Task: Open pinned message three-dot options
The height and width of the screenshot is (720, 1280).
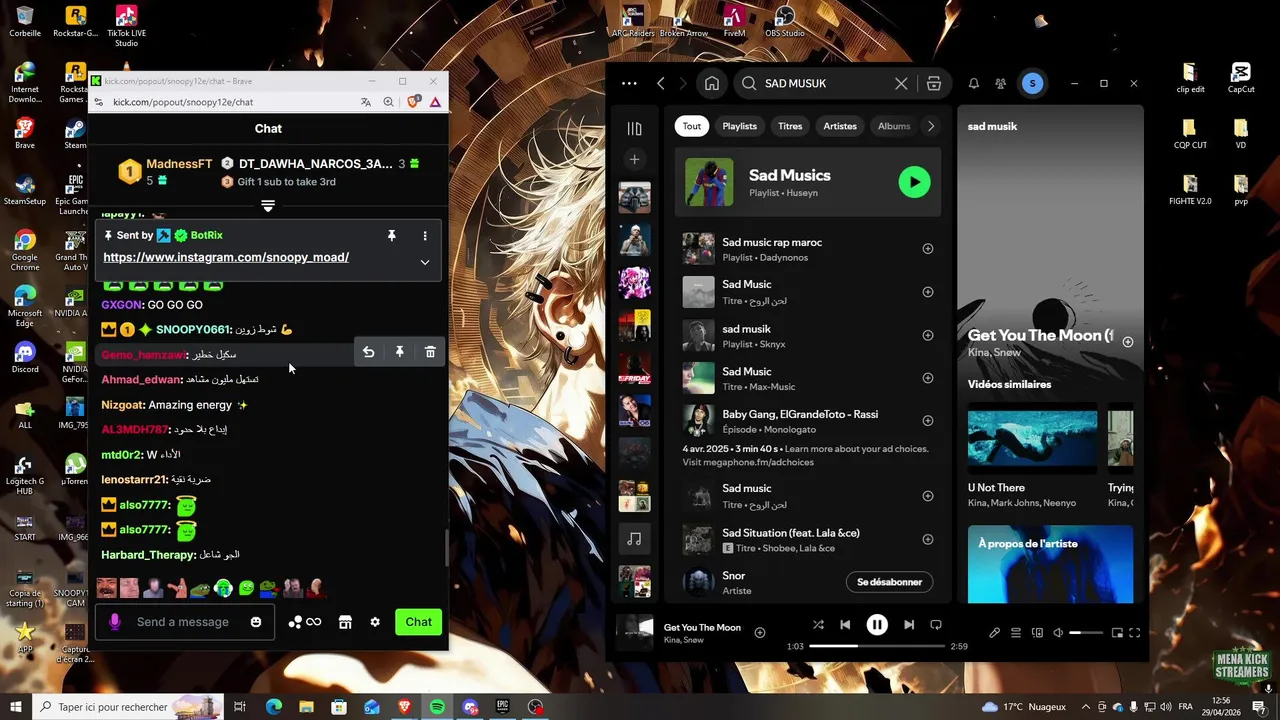Action: coord(425,236)
